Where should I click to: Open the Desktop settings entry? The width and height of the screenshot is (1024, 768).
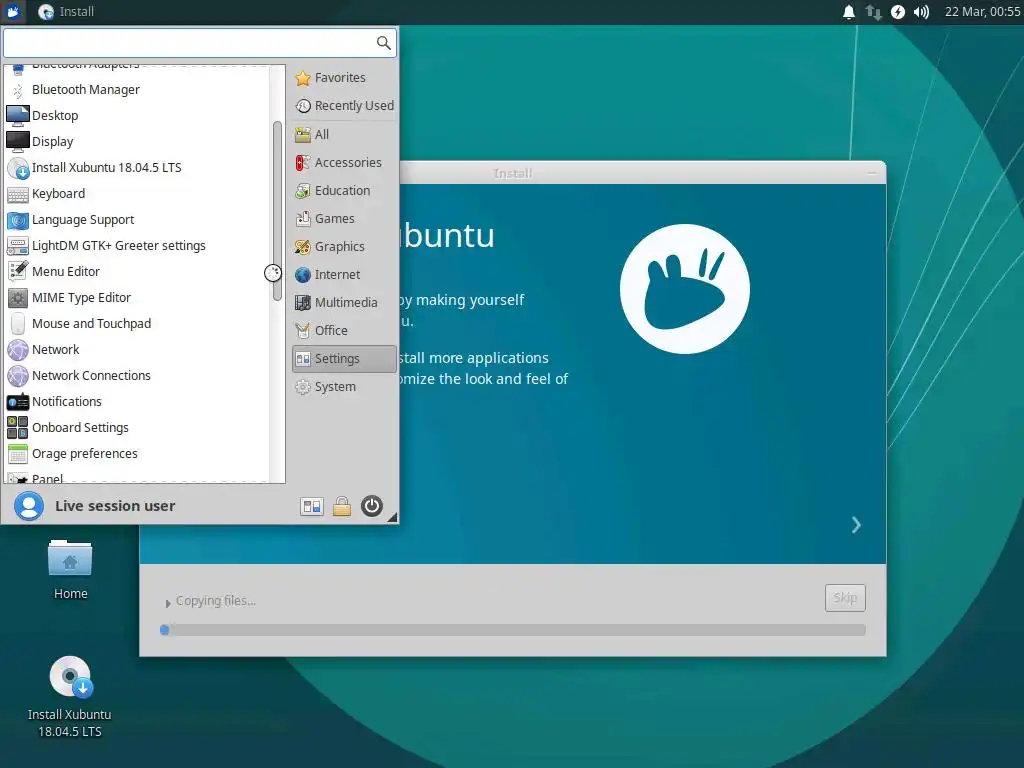pyautogui.click(x=137, y=116)
